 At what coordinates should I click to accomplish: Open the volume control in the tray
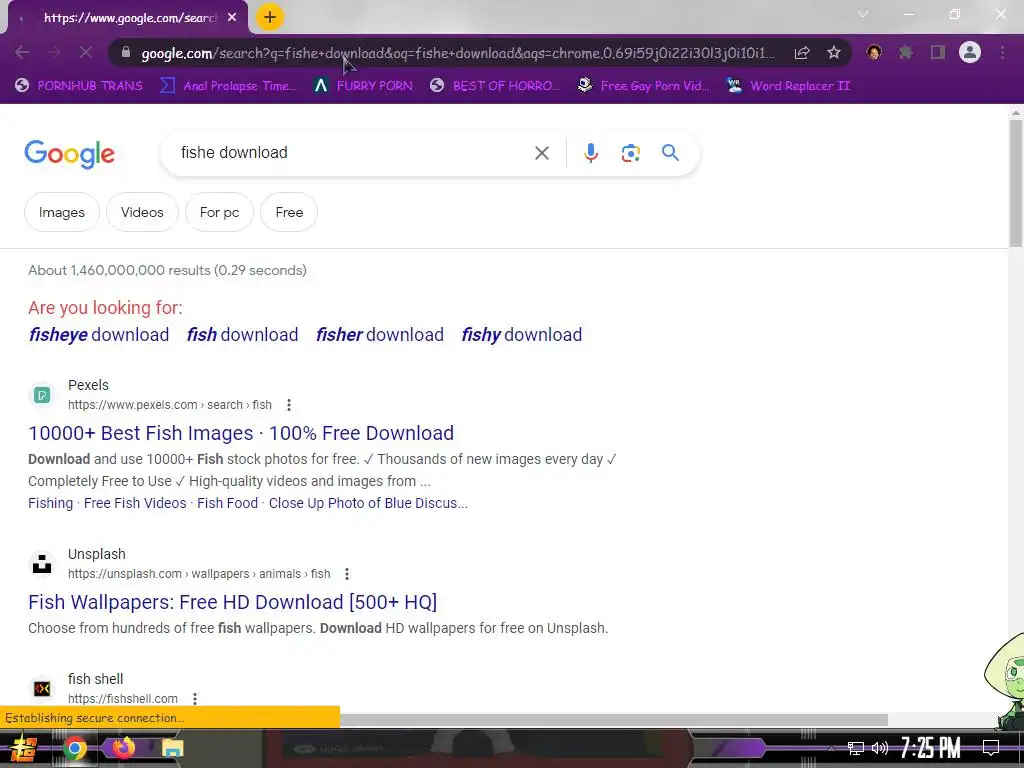880,748
